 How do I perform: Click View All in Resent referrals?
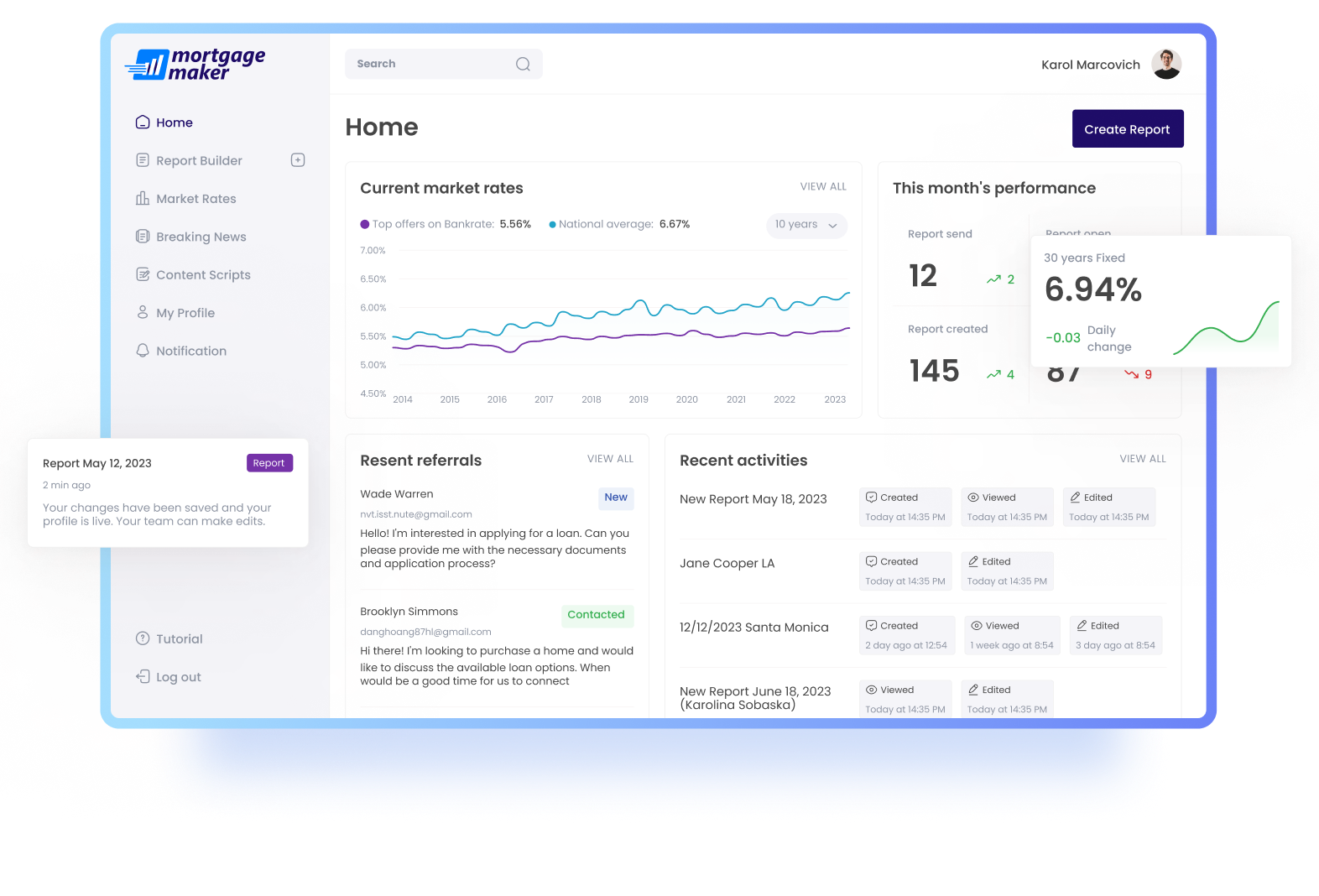pos(610,459)
